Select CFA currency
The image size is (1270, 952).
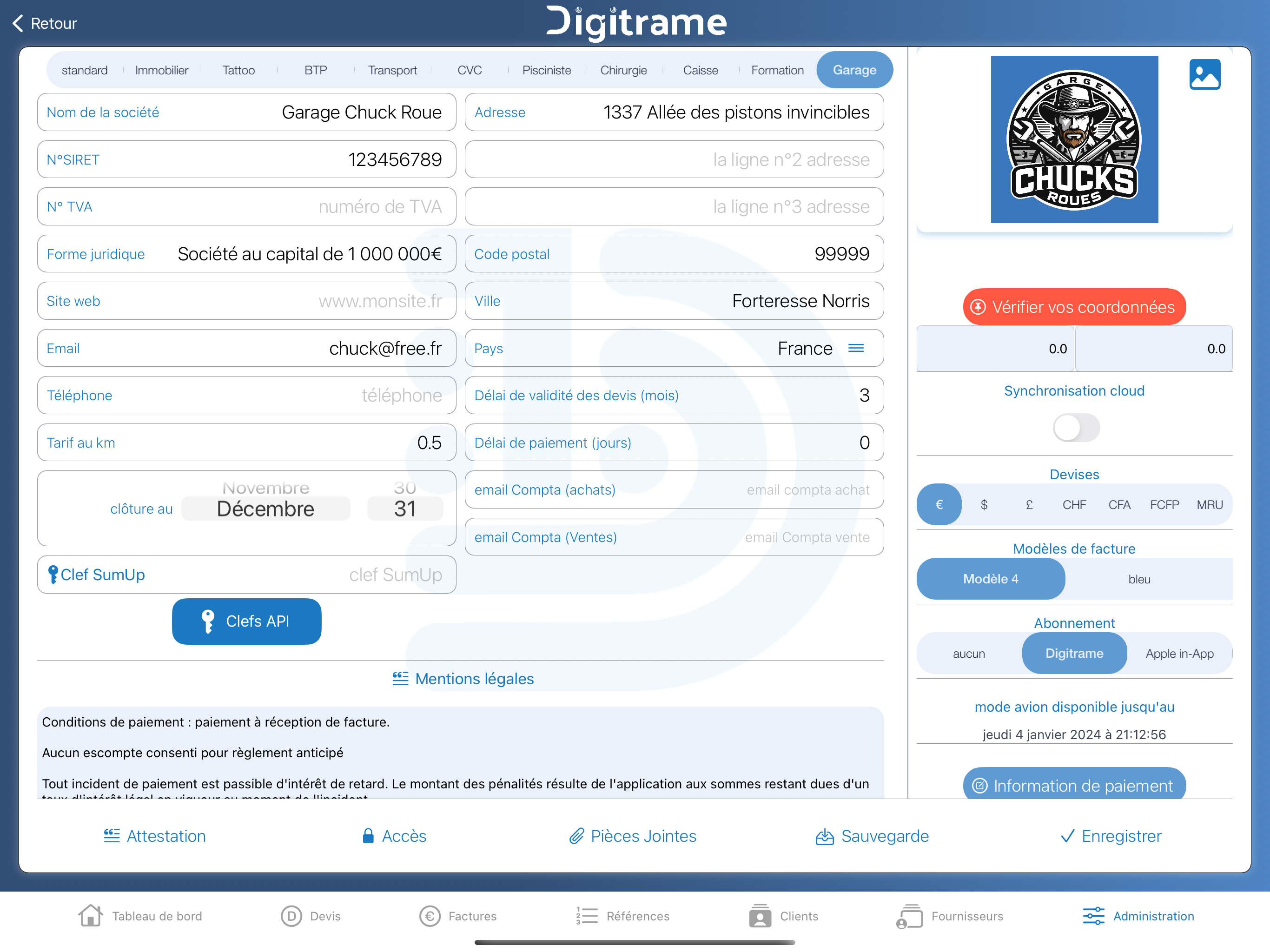[1119, 505]
